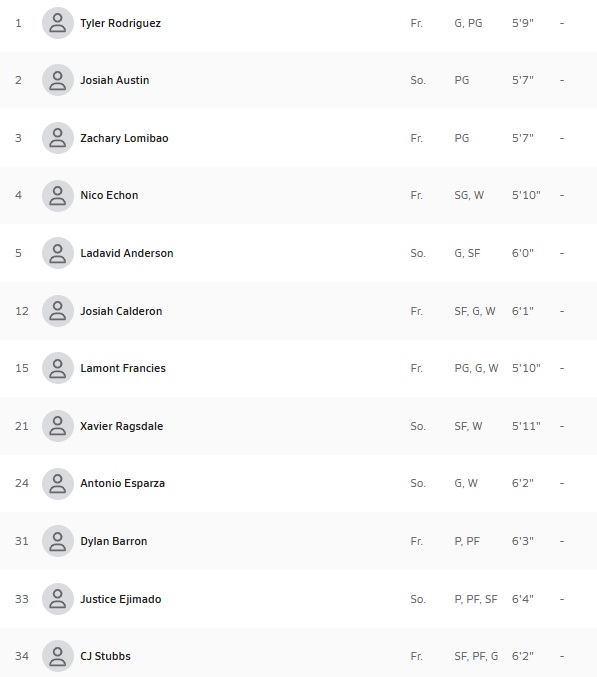The width and height of the screenshot is (597, 677).
Task: Click Tyler Rodriguez's avatar icon
Action: coord(57,23)
